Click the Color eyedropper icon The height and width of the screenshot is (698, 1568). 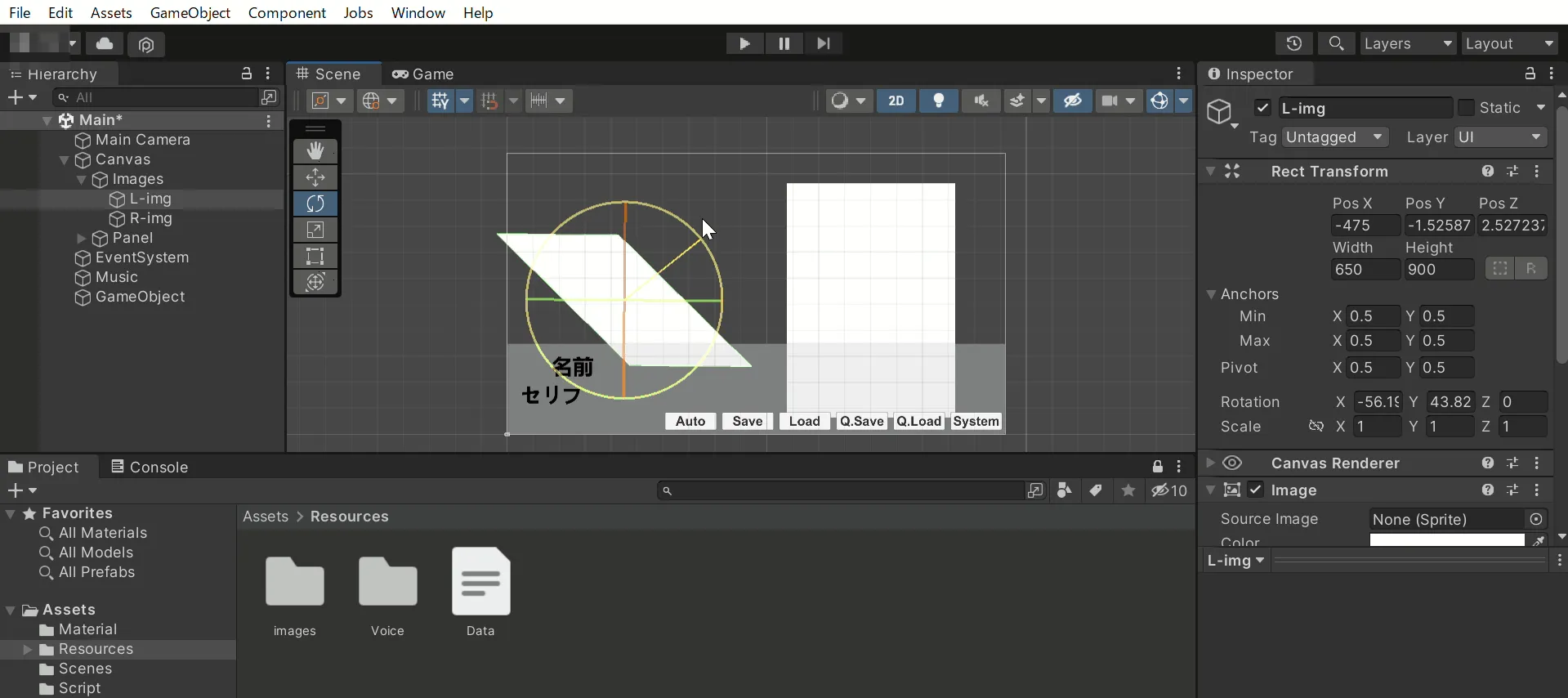[x=1538, y=540]
